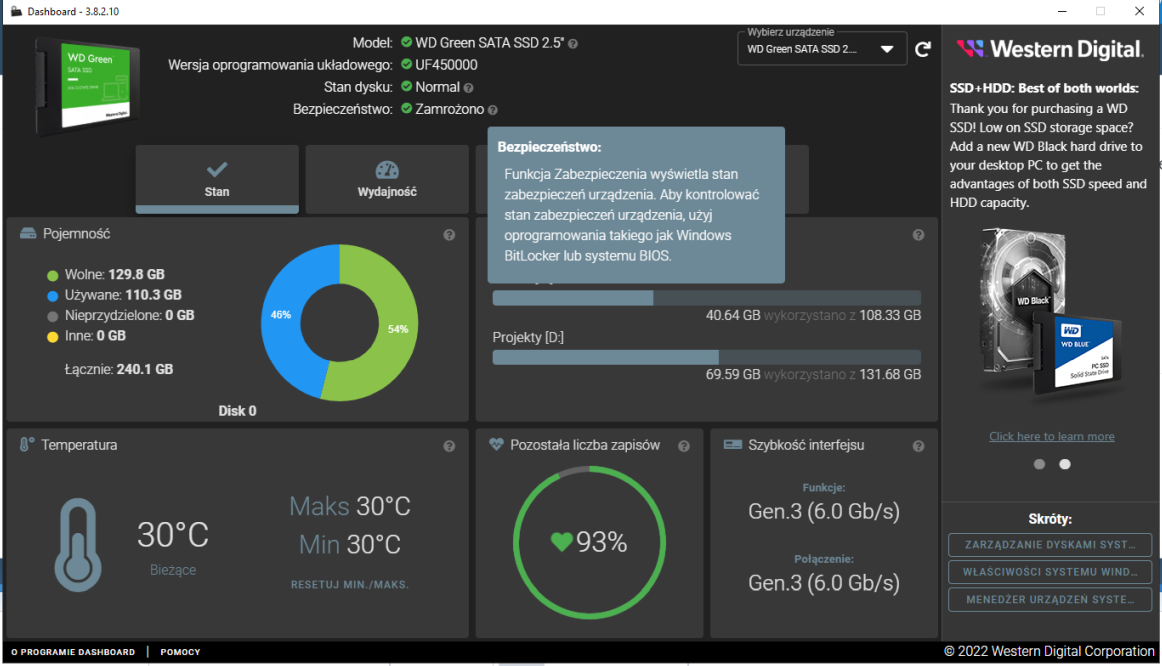The width and height of the screenshot is (1162, 666).
Task: Click the help icon beside Pojemność panel
Action: click(450, 234)
